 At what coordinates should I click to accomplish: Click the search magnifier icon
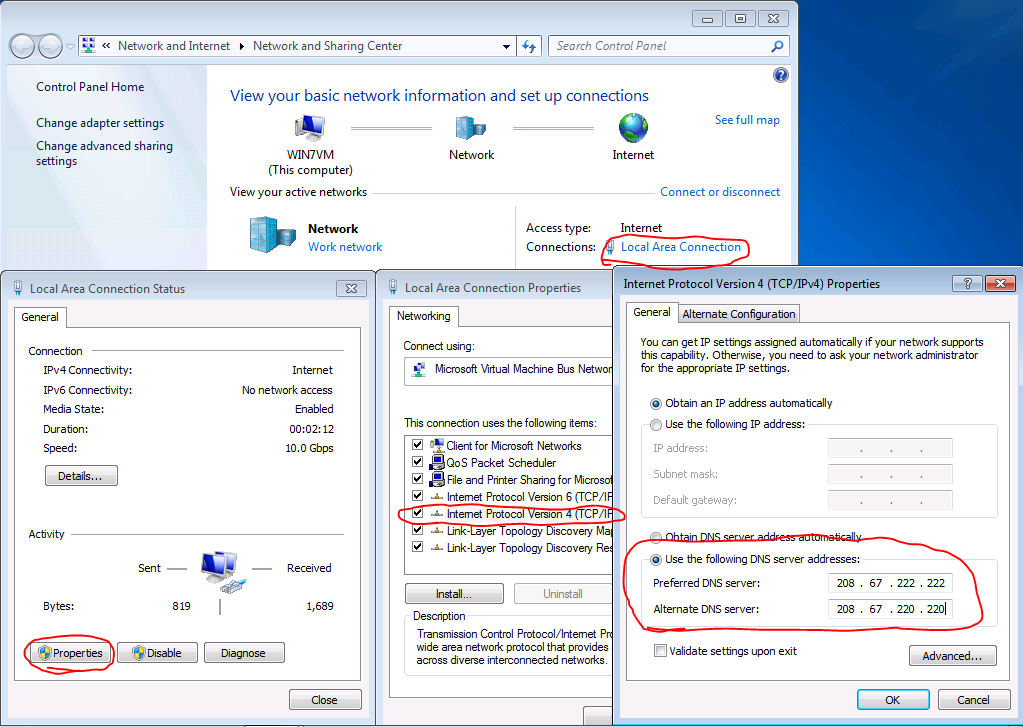(777, 46)
